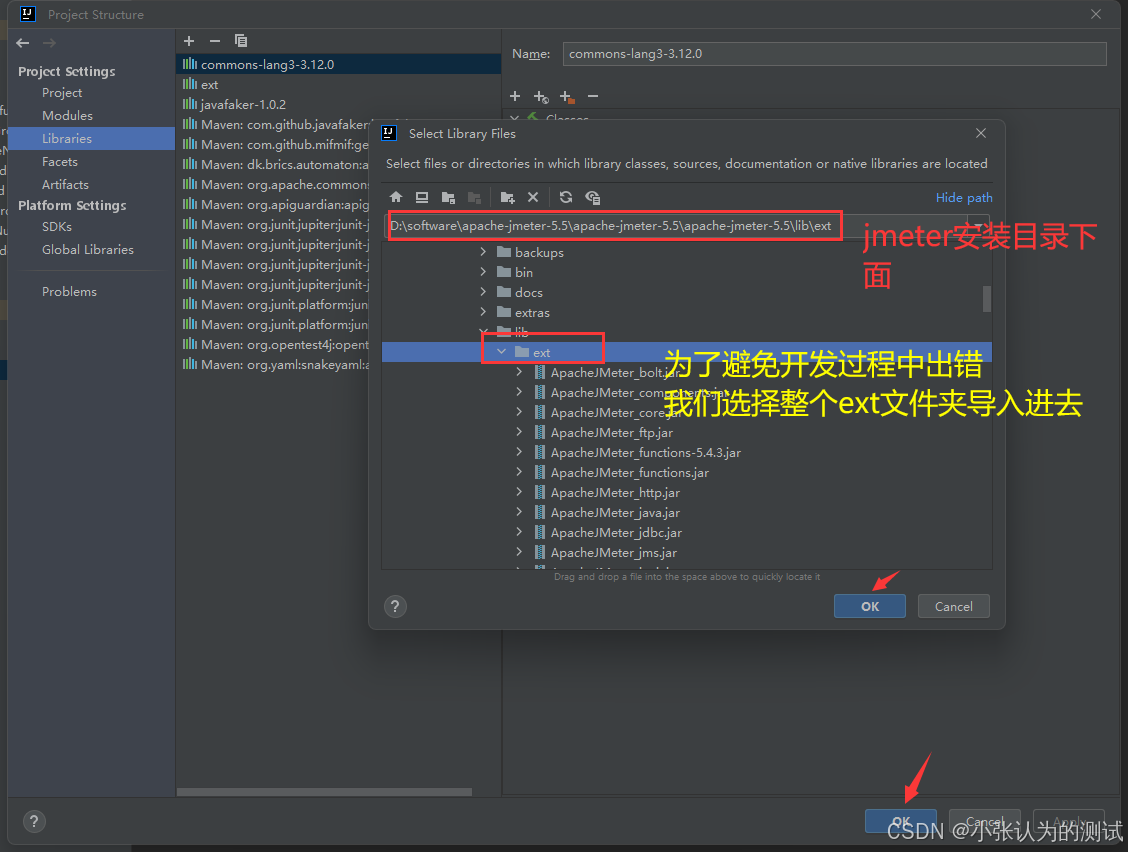Select Maven: org.yaml:snakeyaml library
Viewport: 1128px width, 852px height.
pos(276,365)
